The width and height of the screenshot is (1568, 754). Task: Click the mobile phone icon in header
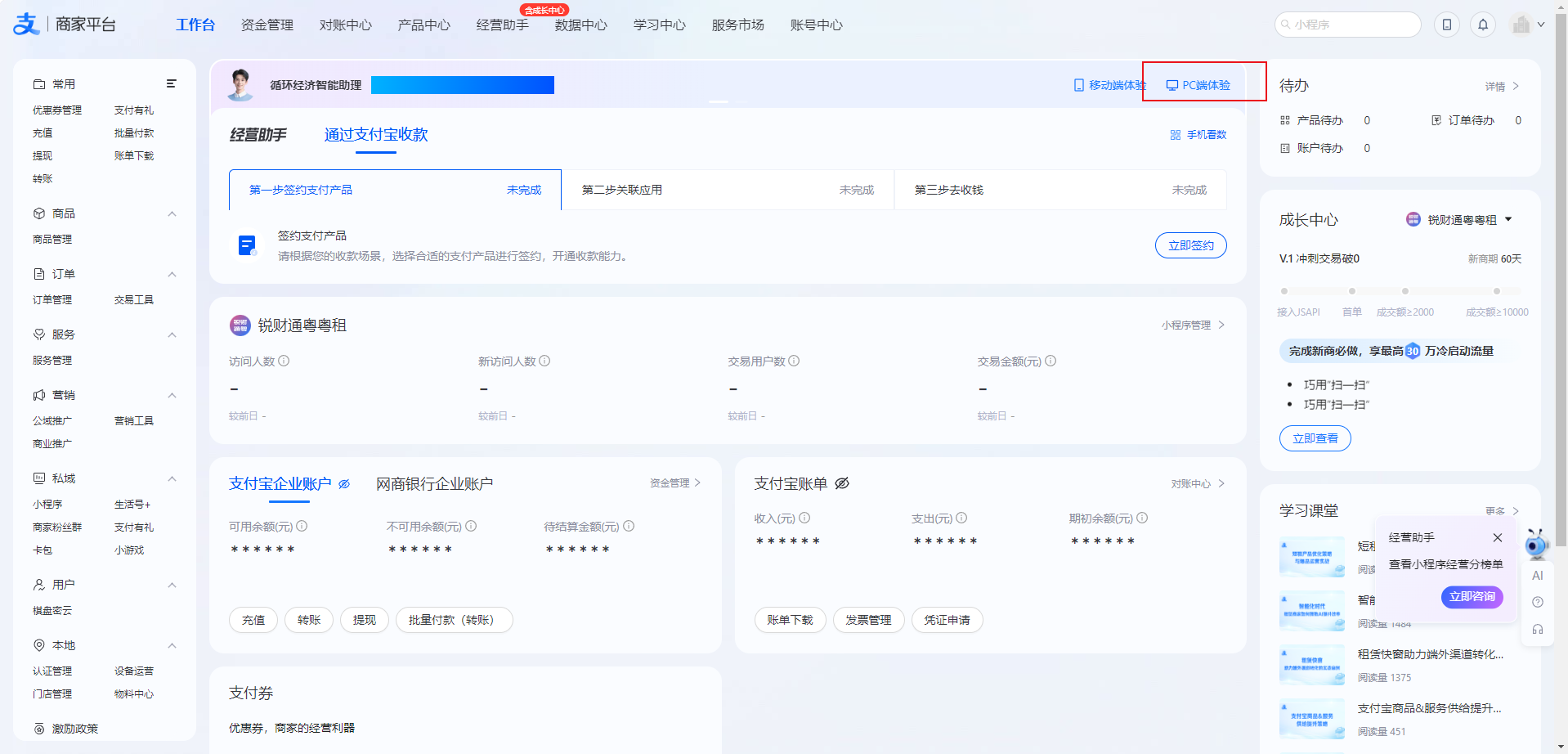[x=1446, y=25]
